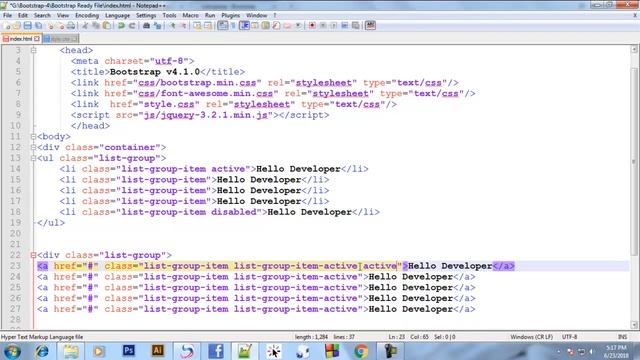
Task: Save the document with the Save icon
Action: coord(27,26)
